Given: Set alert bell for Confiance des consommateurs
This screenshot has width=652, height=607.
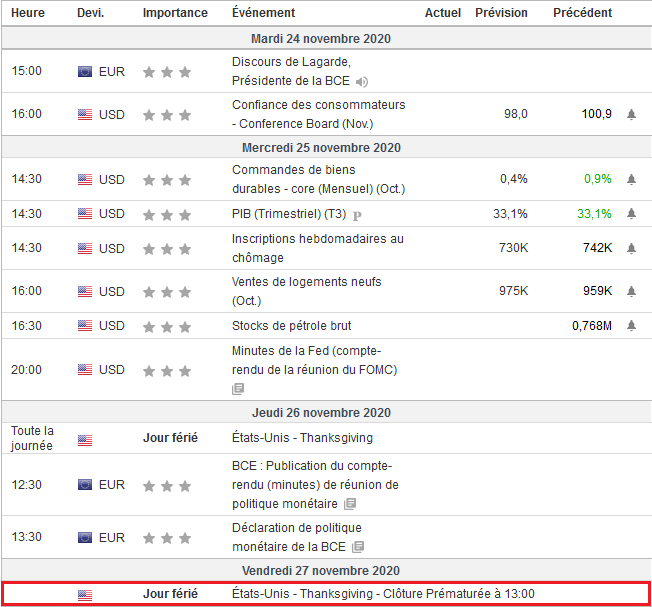Looking at the screenshot, I should (x=631, y=114).
